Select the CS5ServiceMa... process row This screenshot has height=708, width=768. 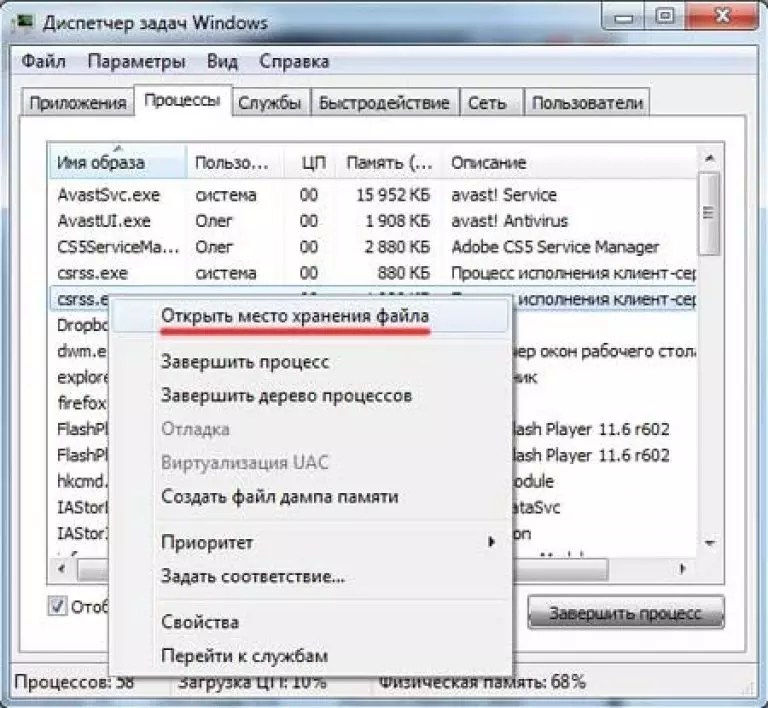pos(372,247)
